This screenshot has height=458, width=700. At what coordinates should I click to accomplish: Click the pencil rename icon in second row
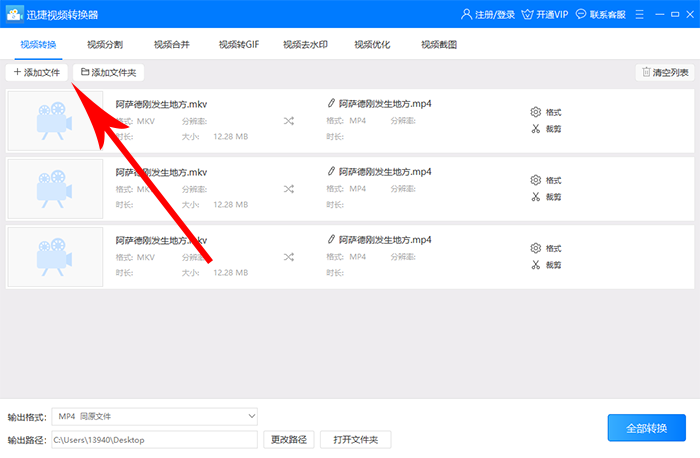(x=331, y=171)
